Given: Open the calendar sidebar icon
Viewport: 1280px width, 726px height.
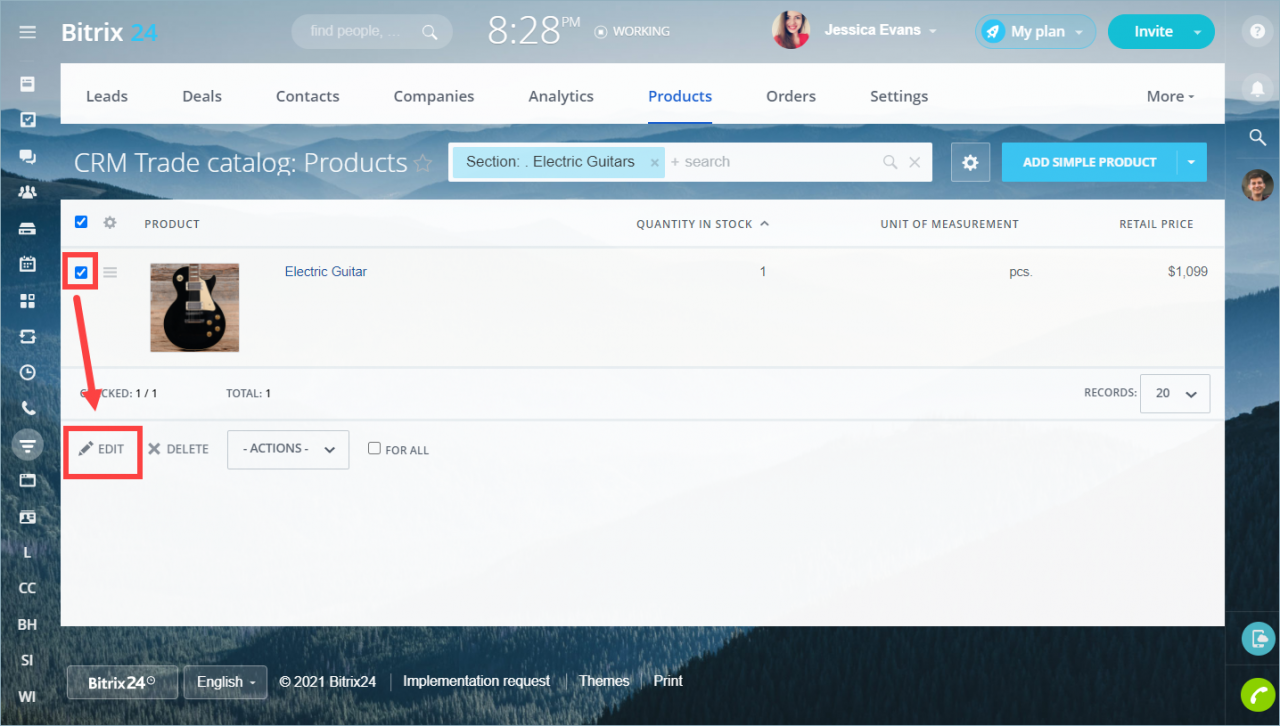Looking at the screenshot, I should click(x=27, y=264).
